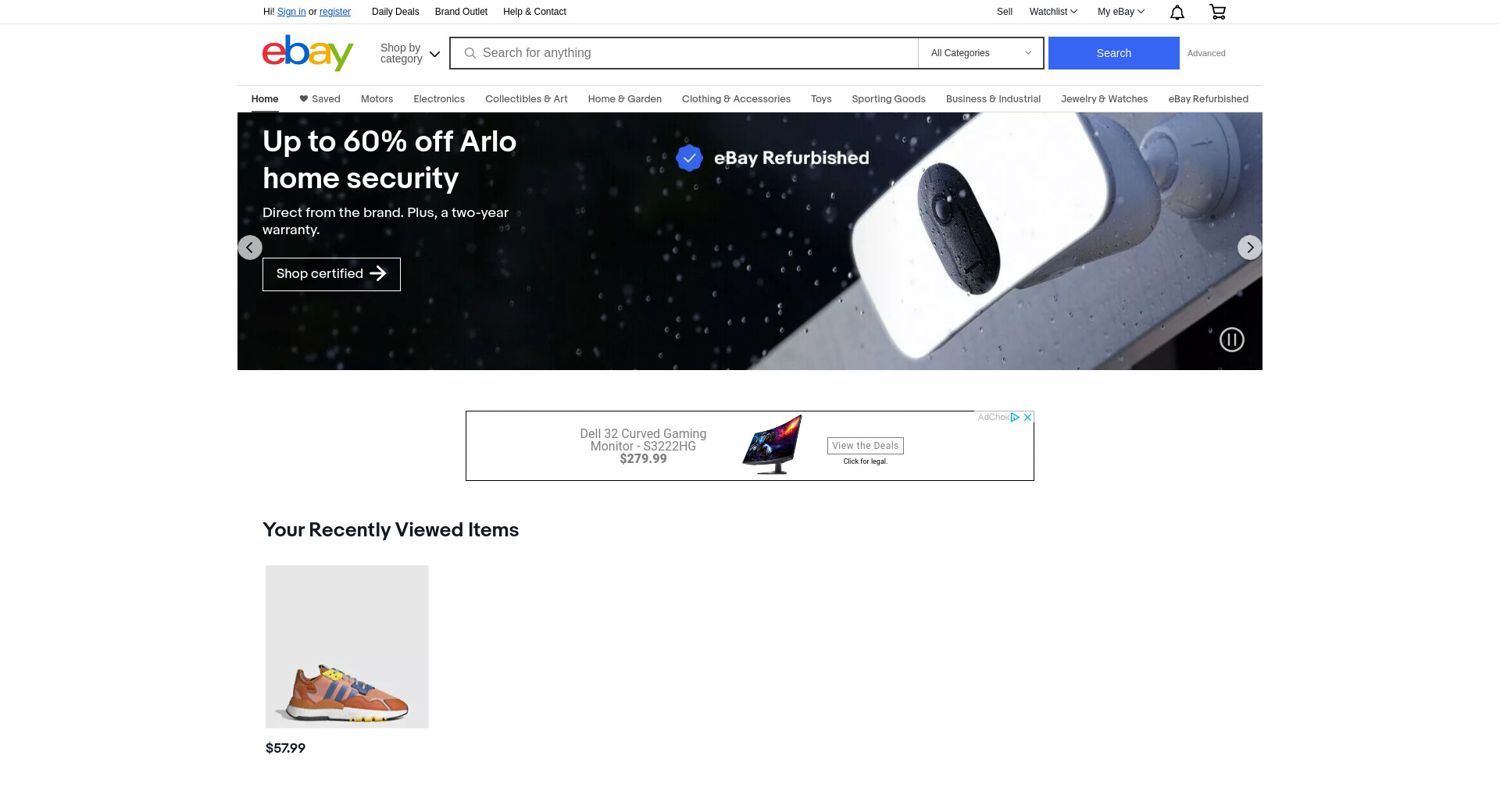Image resolution: width=1500 pixels, height=812 pixels.
Task: Click in the Search for anything field
Action: pyautogui.click(x=684, y=53)
